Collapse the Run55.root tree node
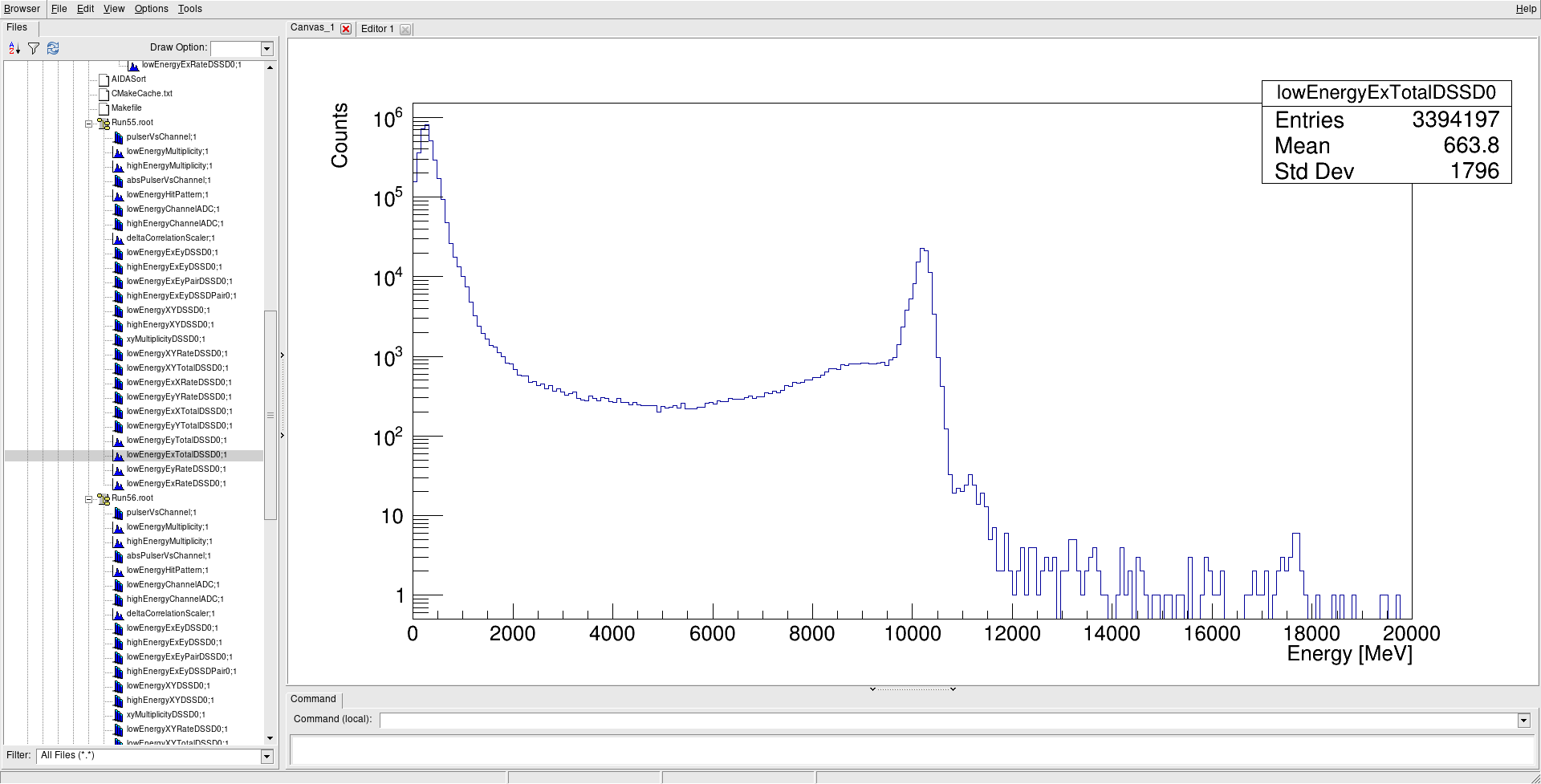The width and height of the screenshot is (1541, 784). pos(89,124)
